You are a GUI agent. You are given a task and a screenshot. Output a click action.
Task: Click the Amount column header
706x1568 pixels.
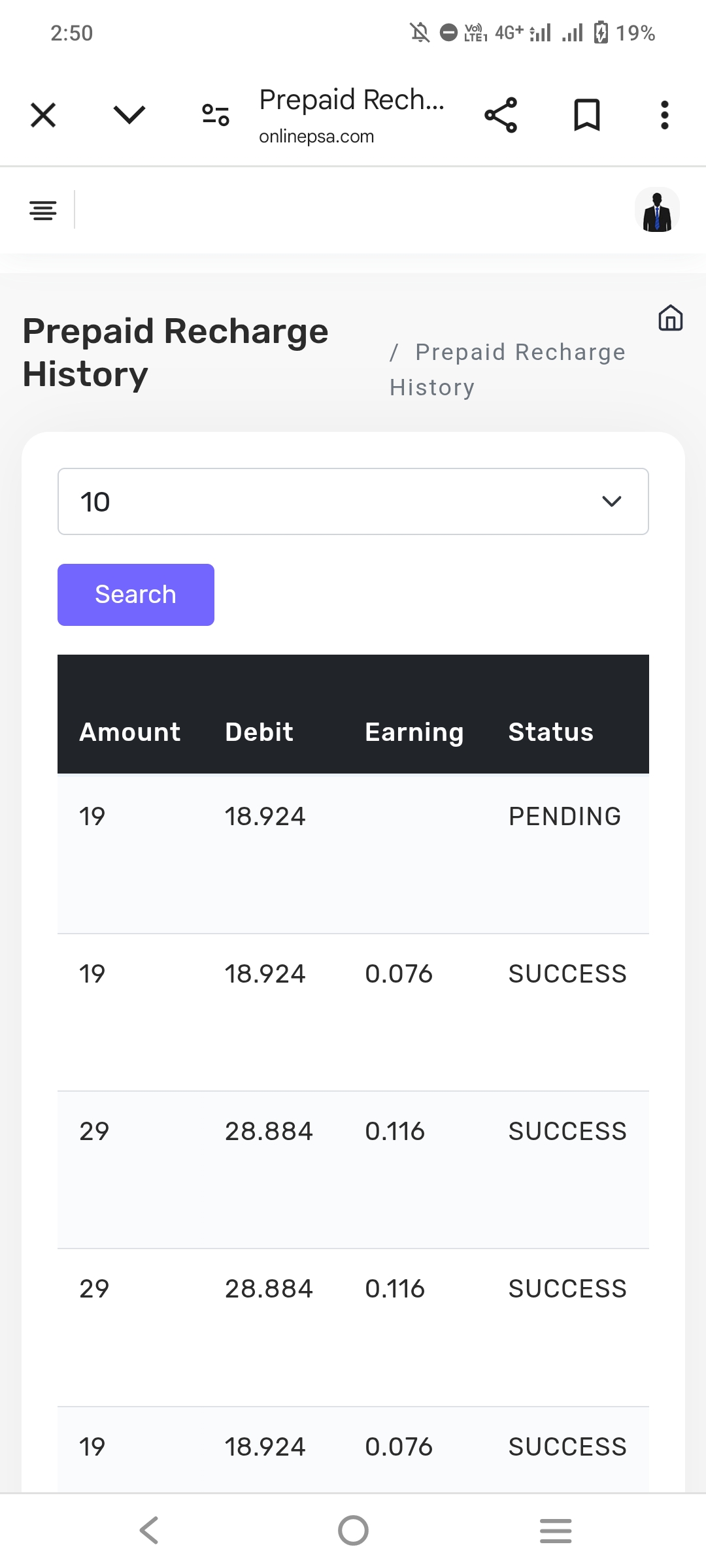(x=130, y=732)
